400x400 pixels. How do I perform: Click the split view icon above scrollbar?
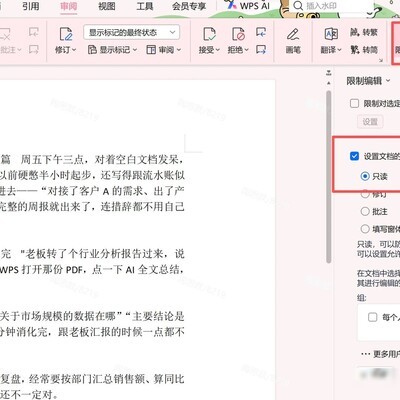(329, 72)
